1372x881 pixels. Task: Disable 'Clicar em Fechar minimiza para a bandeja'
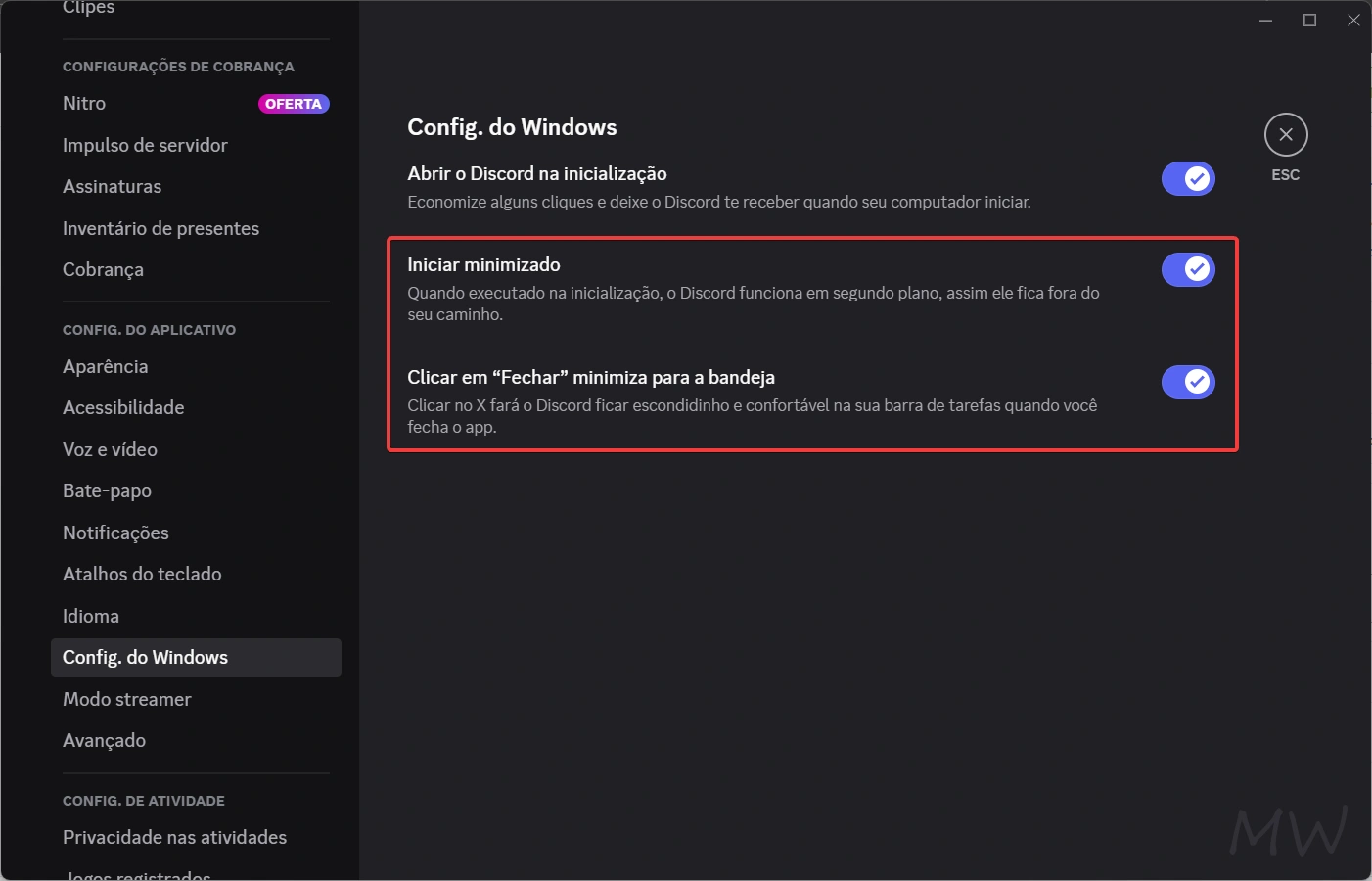[x=1188, y=382]
